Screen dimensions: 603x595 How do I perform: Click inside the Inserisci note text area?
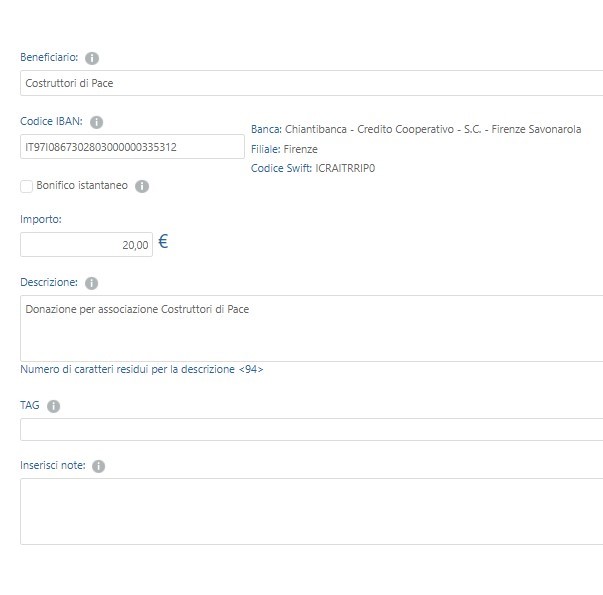pos(311,512)
